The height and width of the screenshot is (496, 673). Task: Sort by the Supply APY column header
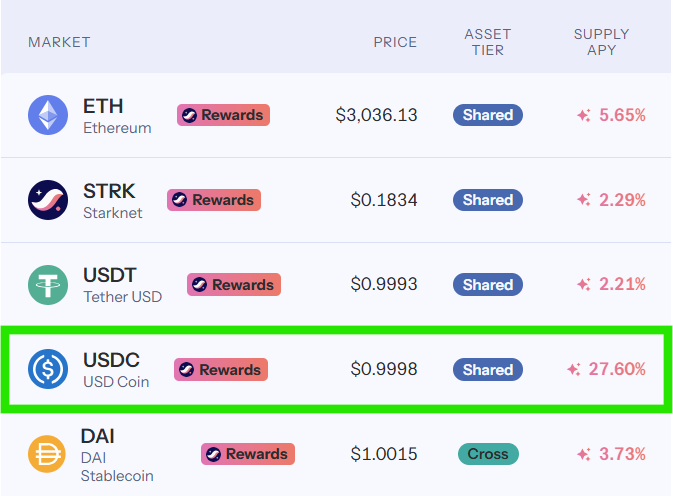click(x=601, y=42)
